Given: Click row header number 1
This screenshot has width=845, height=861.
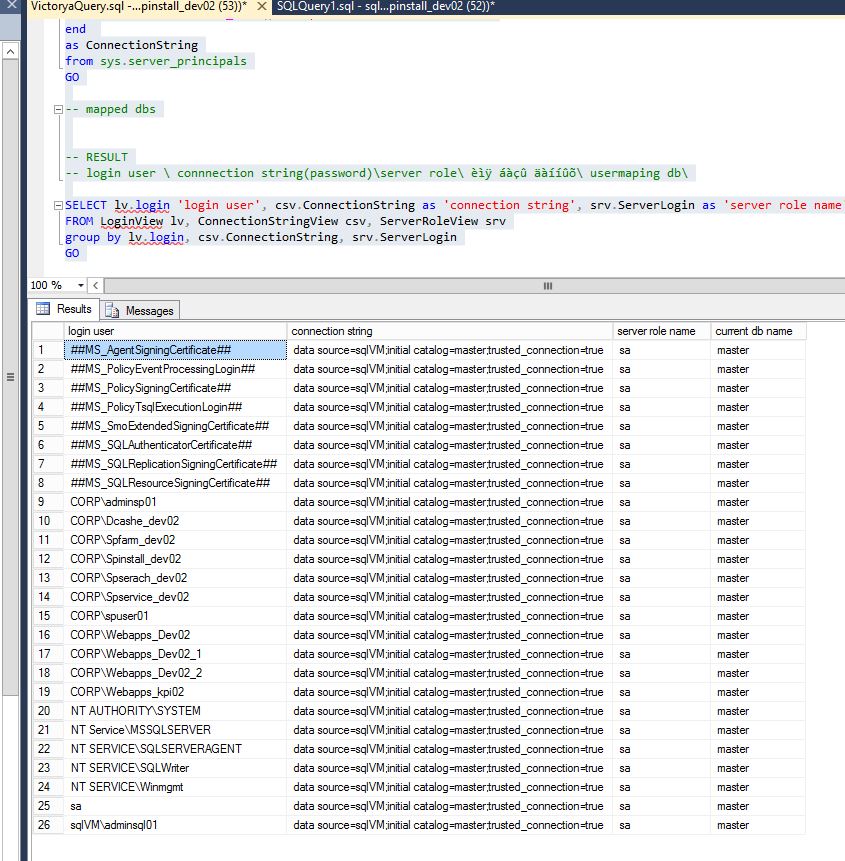Looking at the screenshot, I should coord(48,350).
